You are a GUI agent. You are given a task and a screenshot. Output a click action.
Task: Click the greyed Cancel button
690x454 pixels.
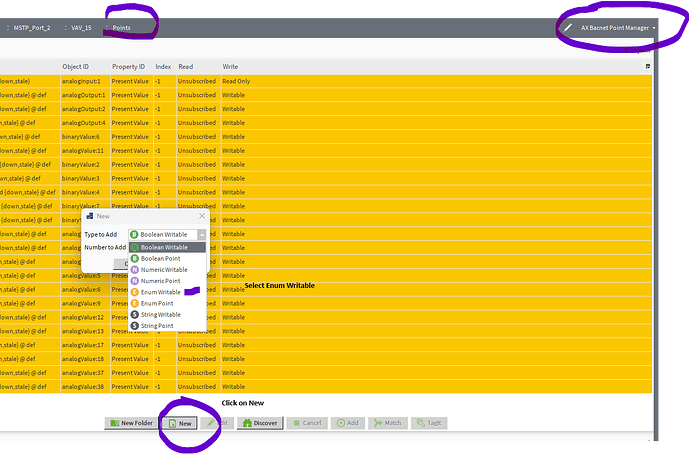click(307, 423)
